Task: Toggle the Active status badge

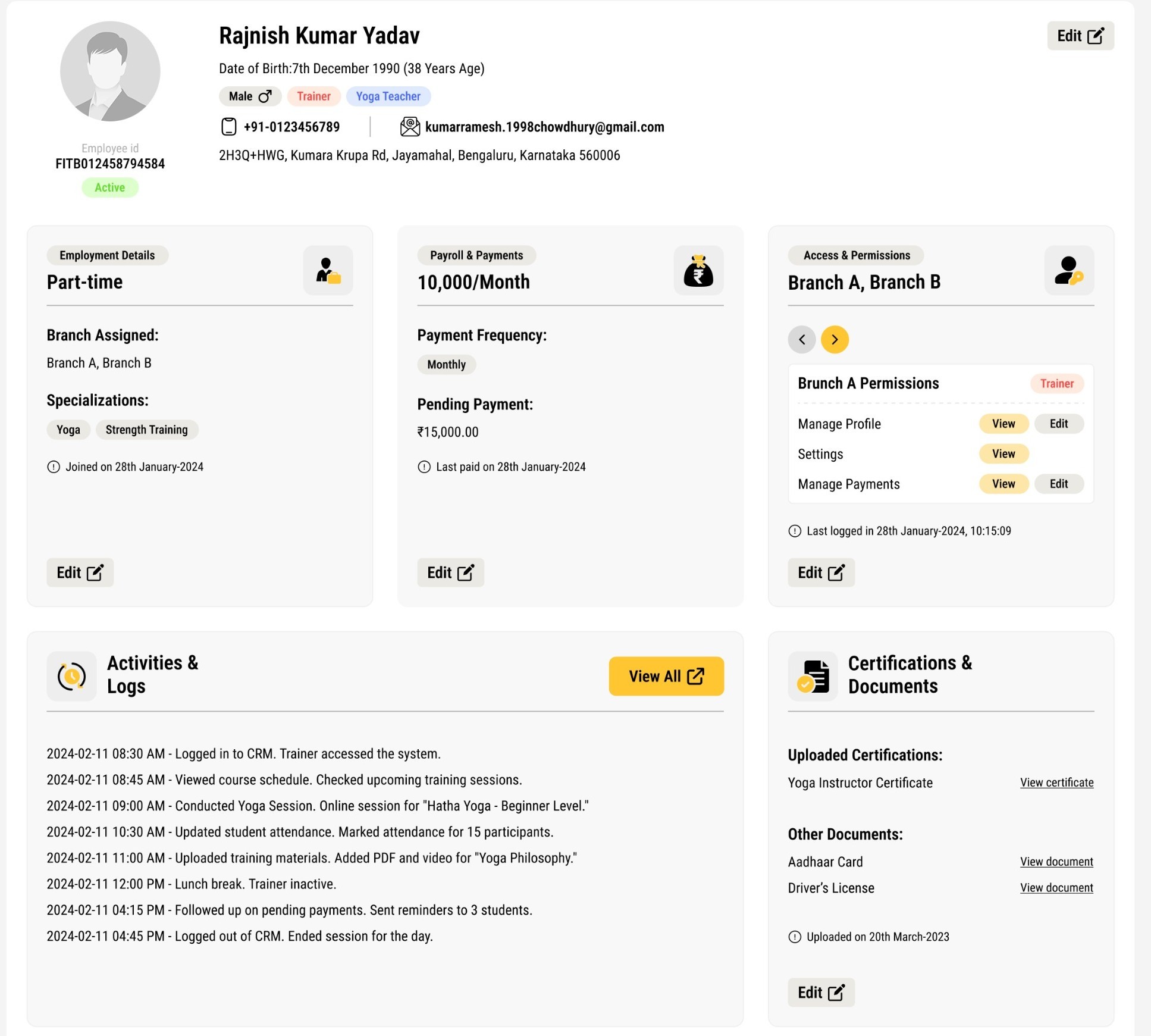Action: (x=109, y=187)
